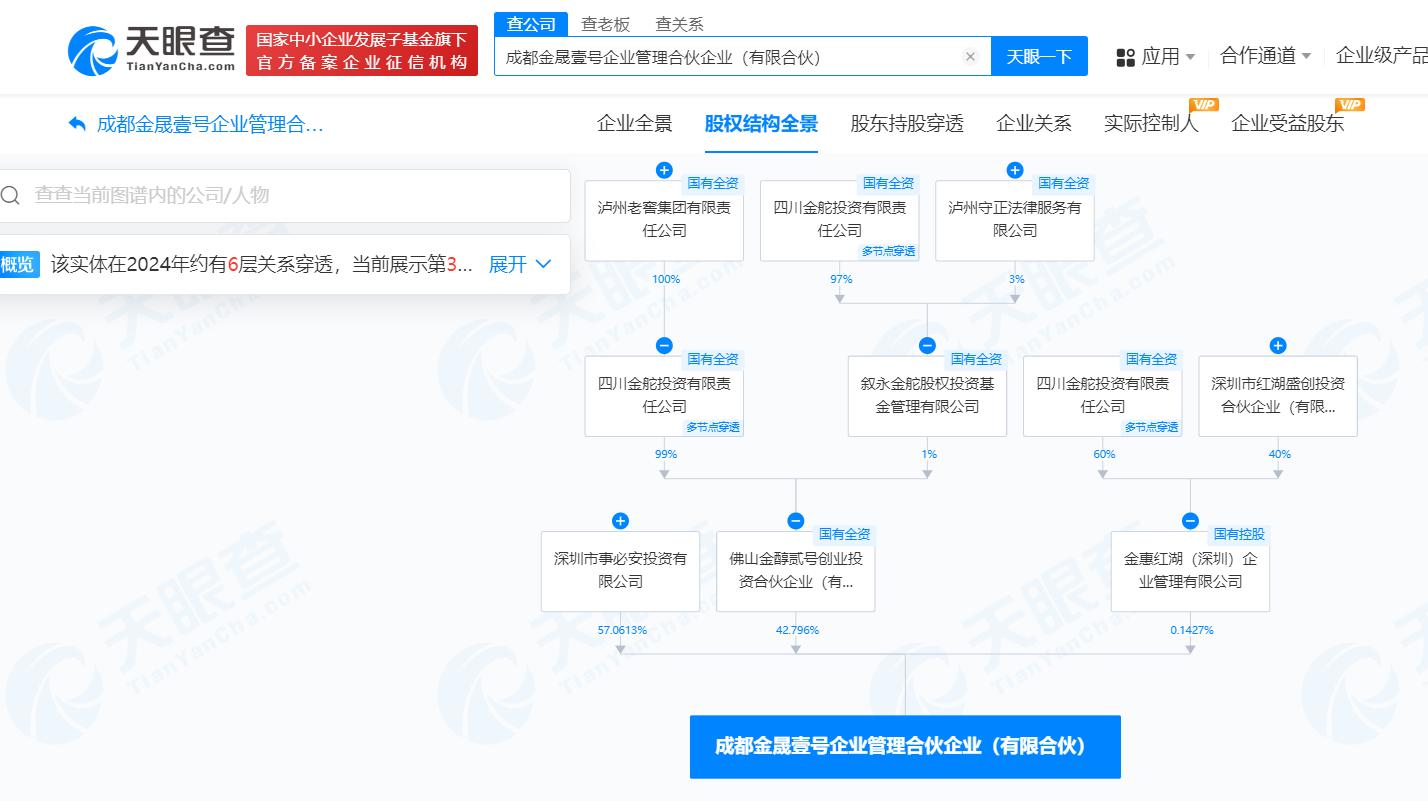Click the back arrow beside 成都金晟壹号企业管理合
1428x801 pixels.
click(77, 124)
